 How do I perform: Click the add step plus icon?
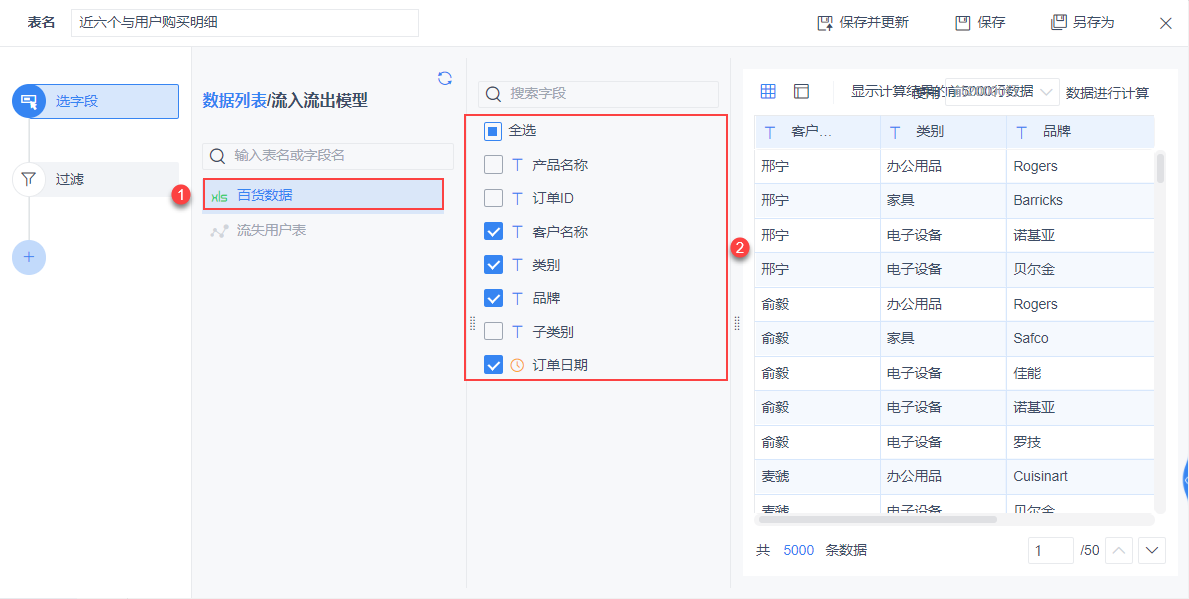29,257
